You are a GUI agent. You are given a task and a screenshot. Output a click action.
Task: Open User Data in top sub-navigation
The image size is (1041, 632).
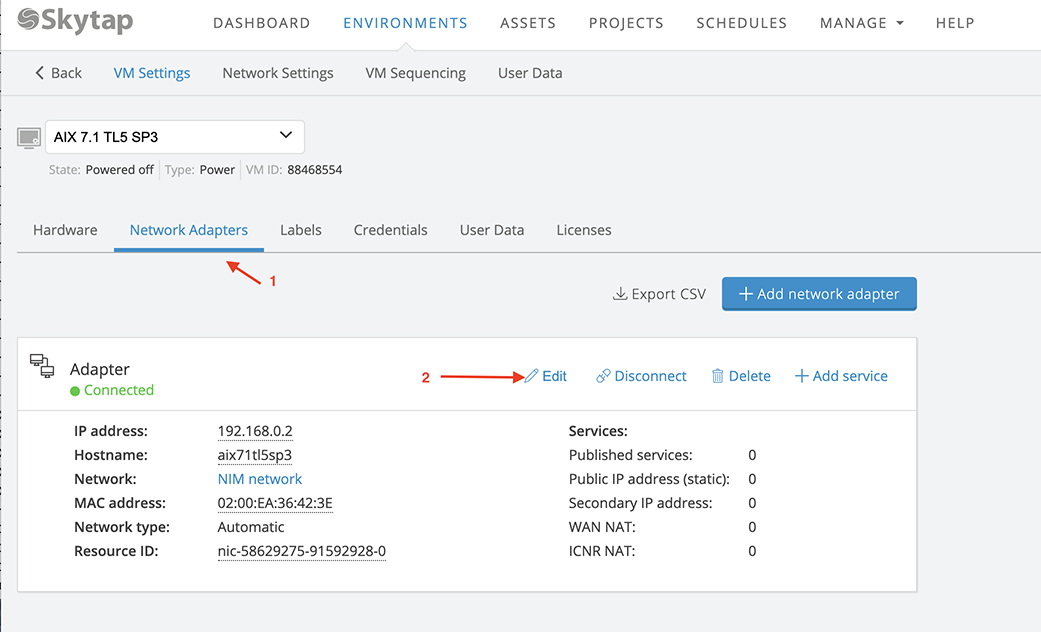(x=530, y=73)
